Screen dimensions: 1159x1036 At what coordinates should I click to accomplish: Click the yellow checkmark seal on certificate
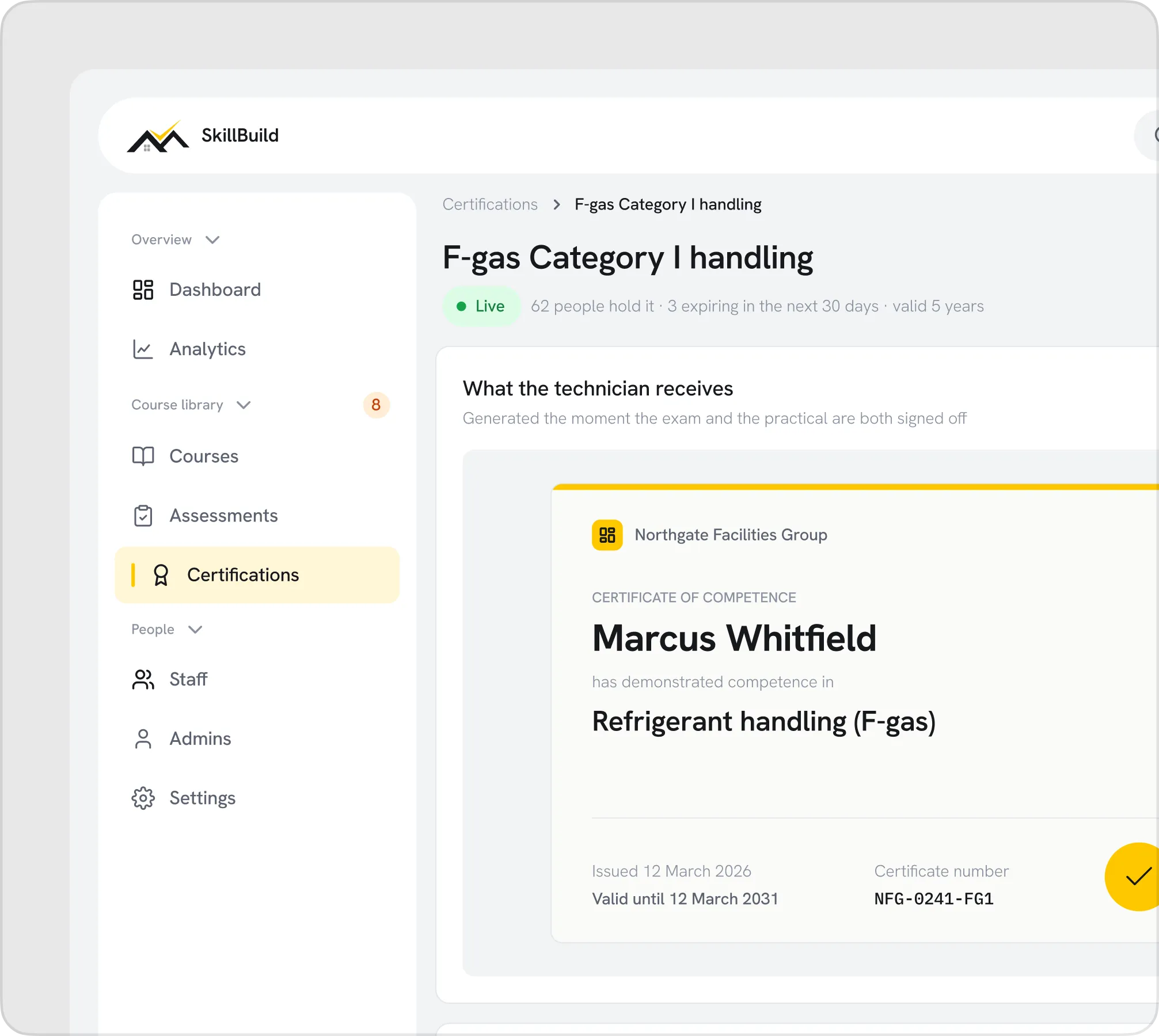[1133, 877]
